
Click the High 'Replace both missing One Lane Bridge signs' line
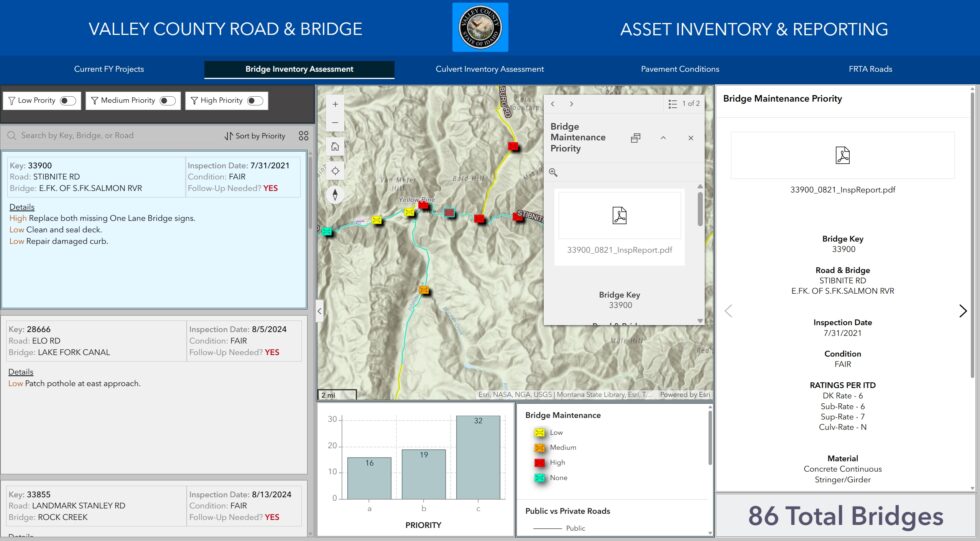tap(102, 218)
